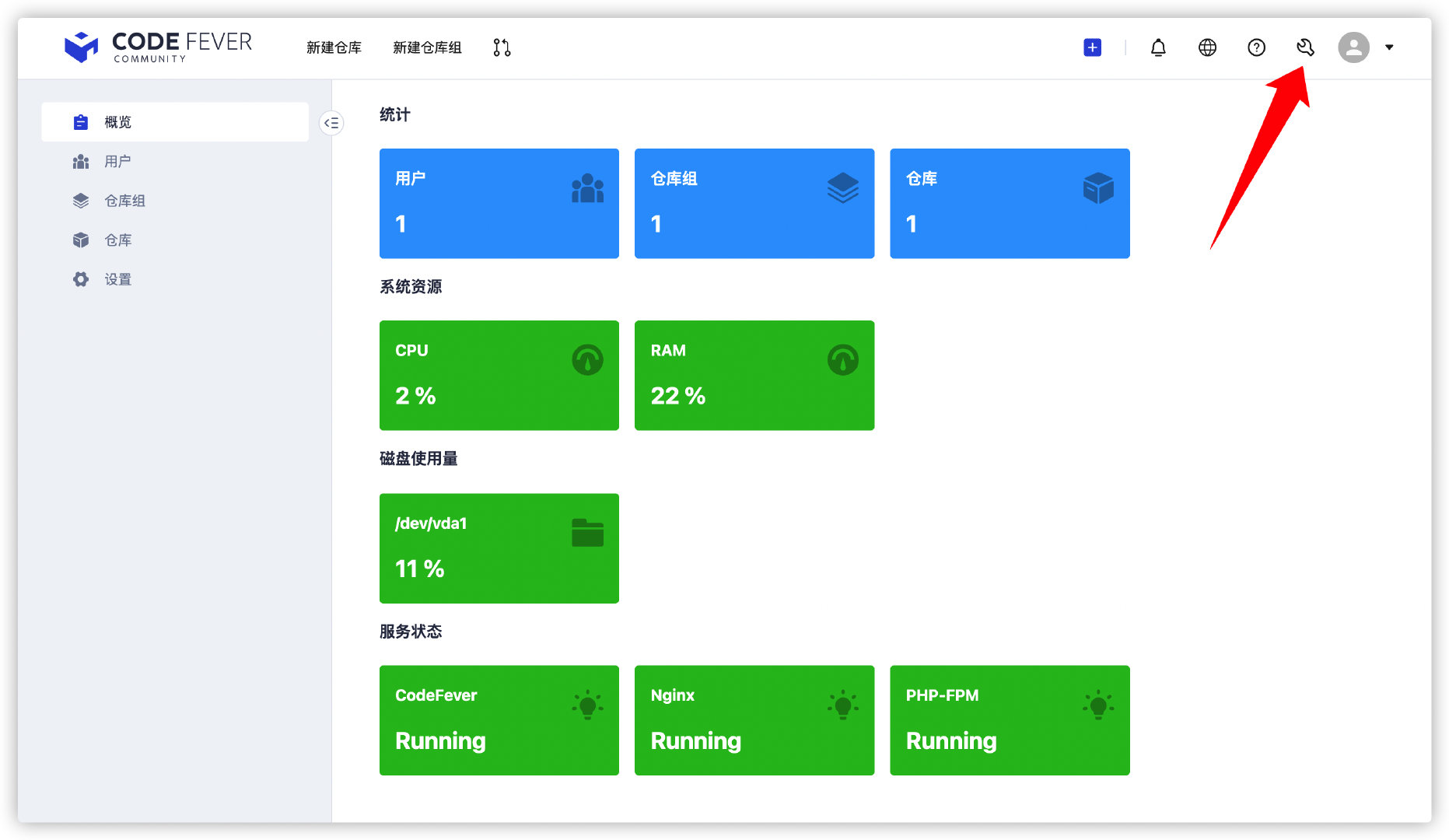Click CodeFever Running status text
1449x840 pixels.
tap(440, 741)
